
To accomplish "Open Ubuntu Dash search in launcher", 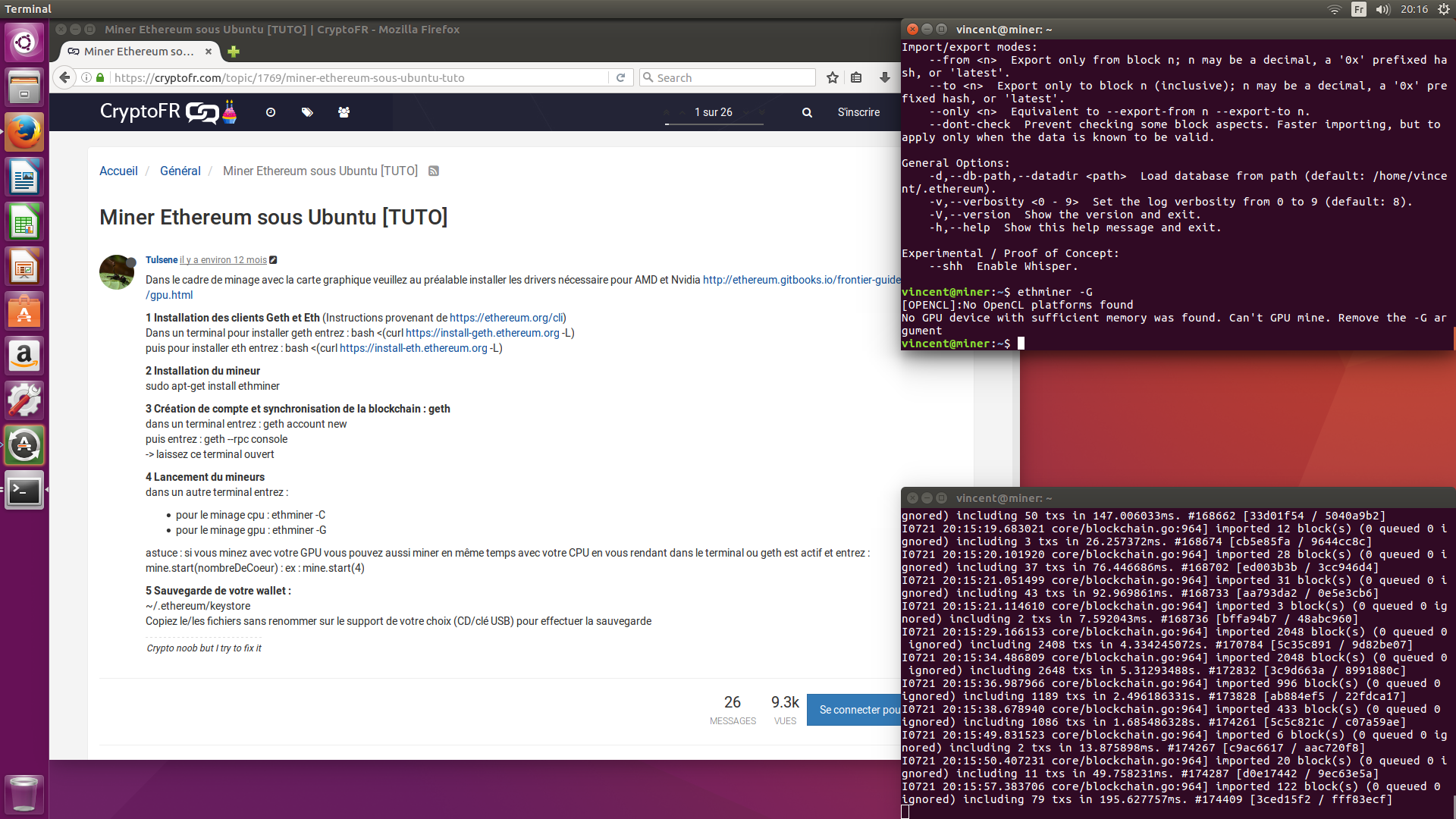I will pos(24,42).
